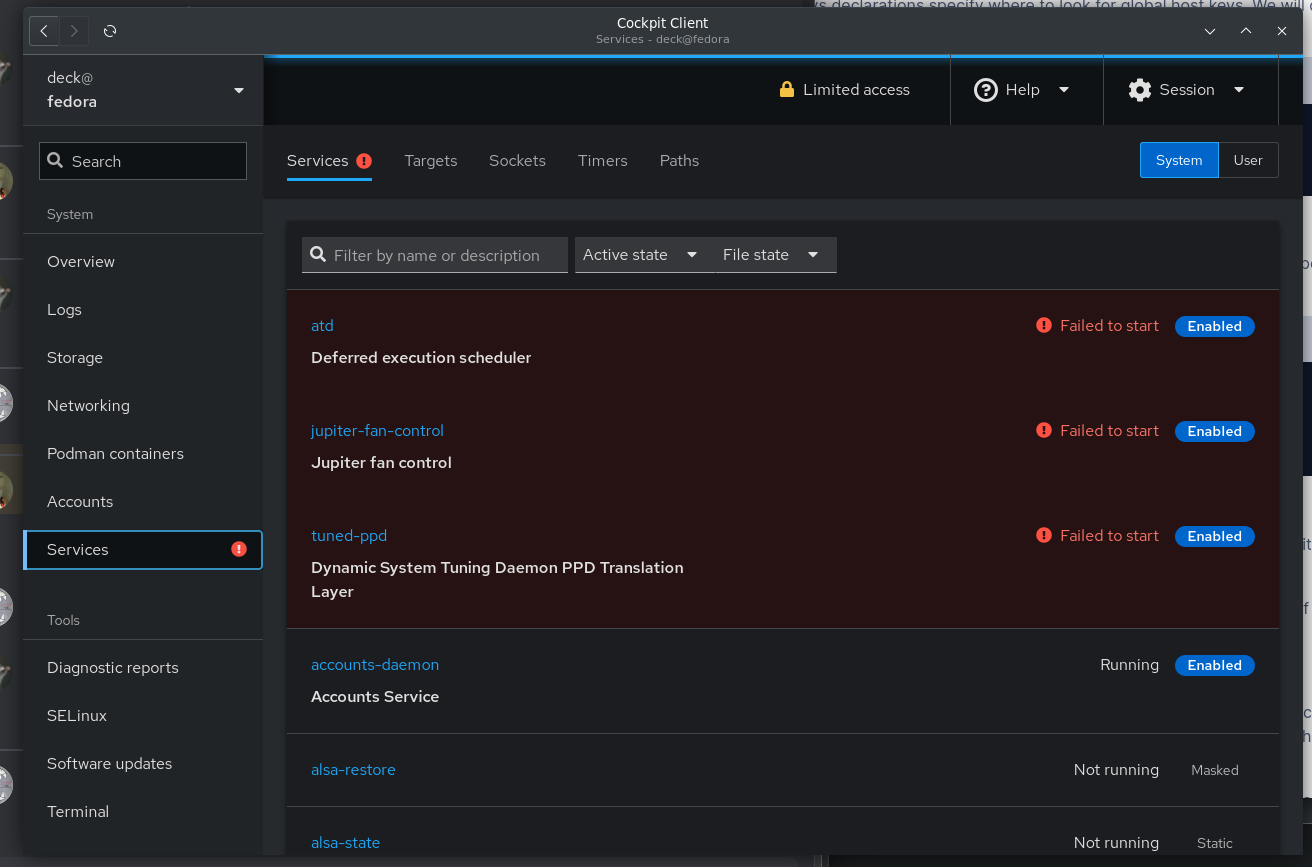Open Diagnostic reports page
1312x867 pixels.
pyautogui.click(x=143, y=668)
